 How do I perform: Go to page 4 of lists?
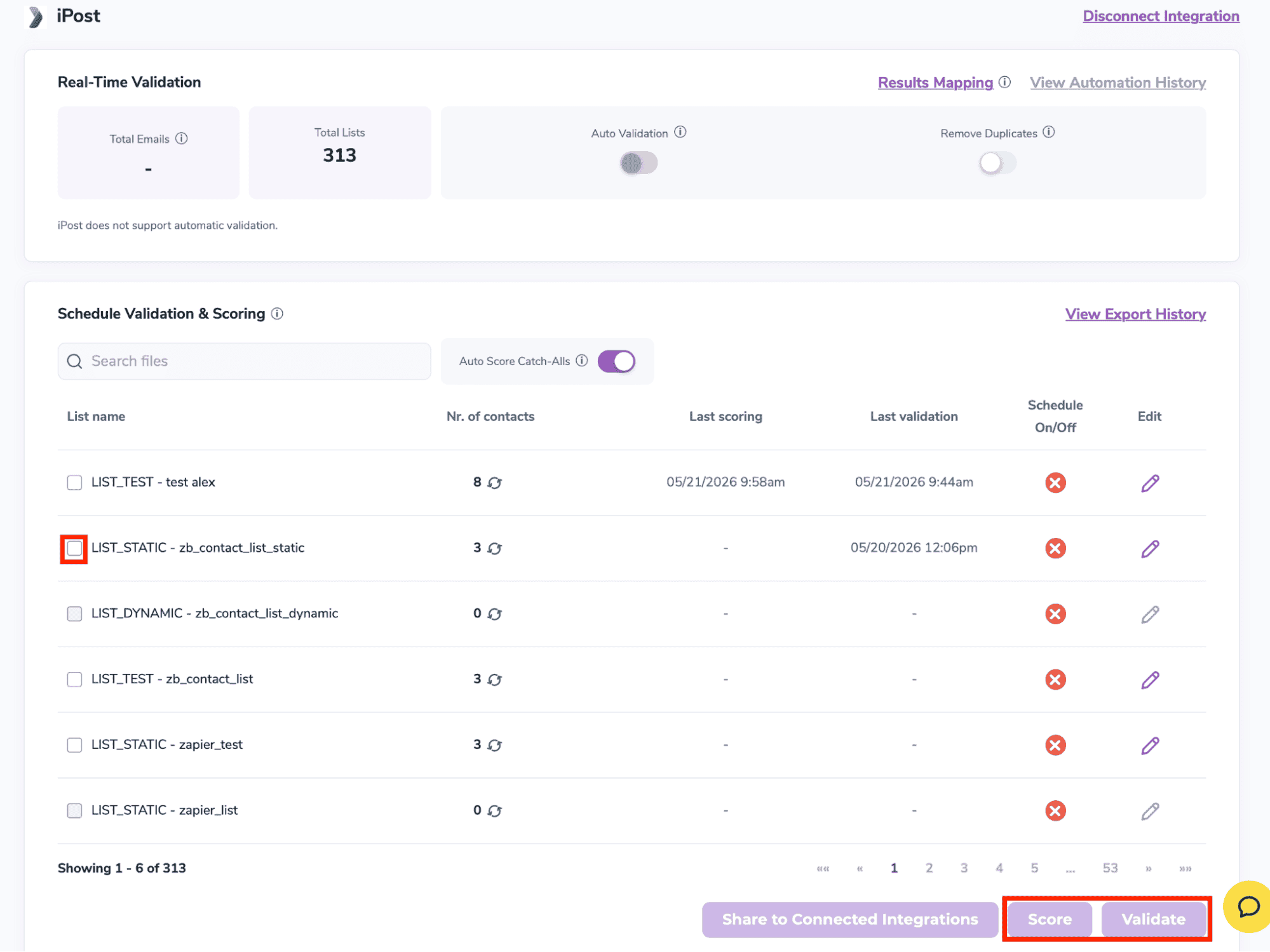(x=999, y=868)
